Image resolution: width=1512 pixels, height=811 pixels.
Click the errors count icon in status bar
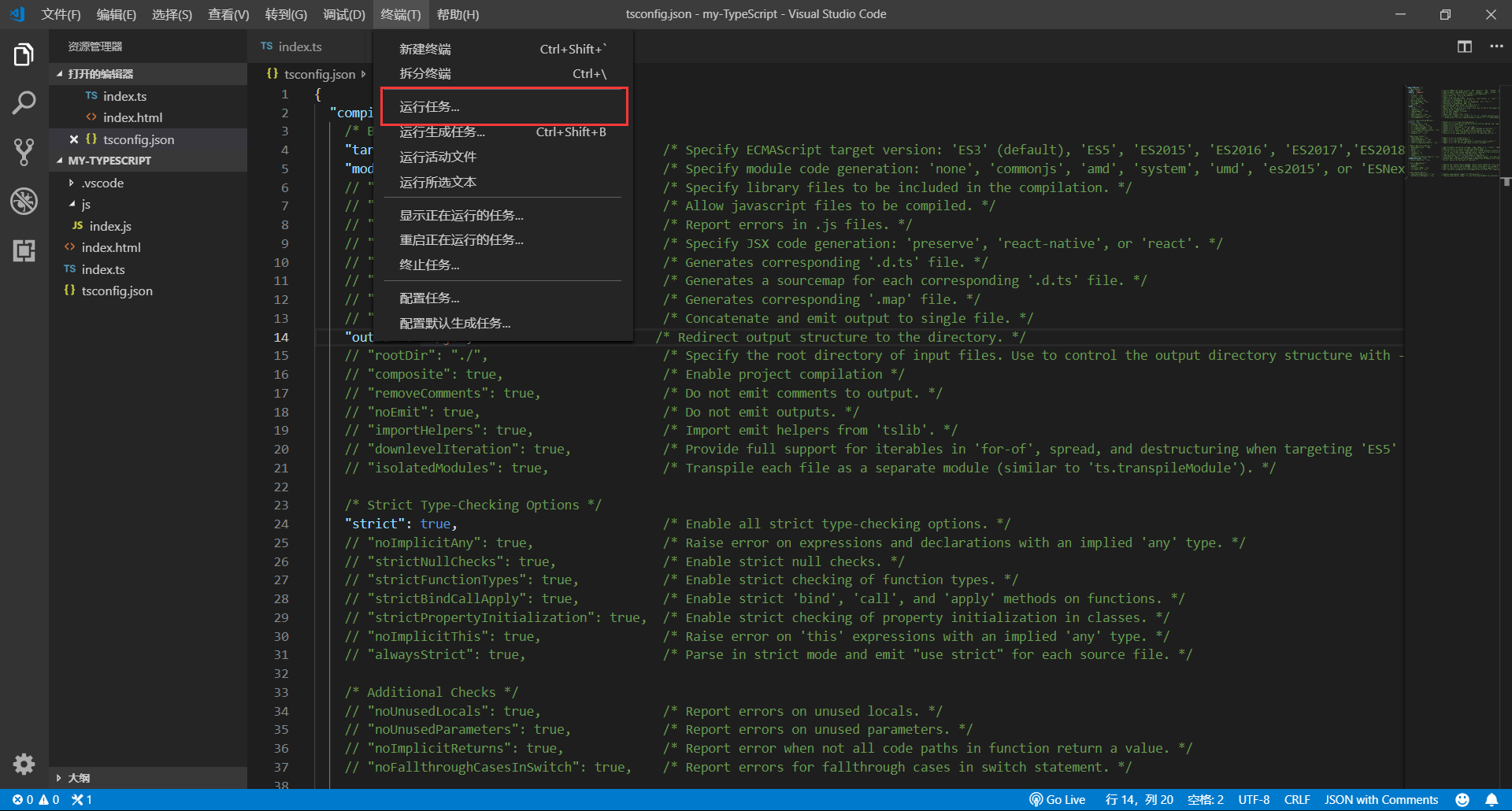(23, 799)
